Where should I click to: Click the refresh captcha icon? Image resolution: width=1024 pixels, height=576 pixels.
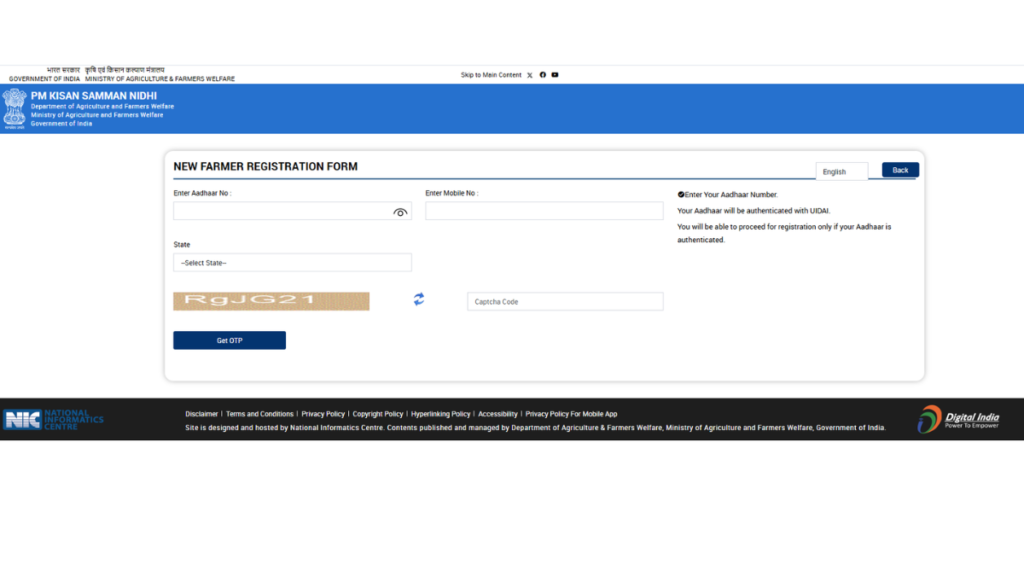[419, 299]
